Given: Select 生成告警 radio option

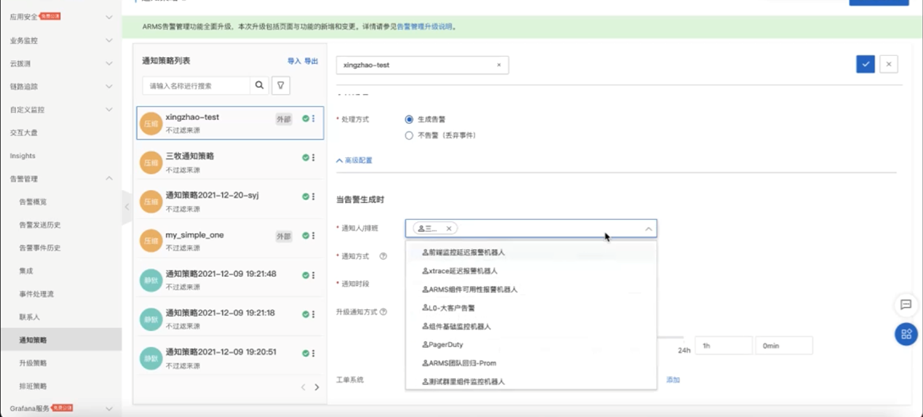Looking at the screenshot, I should pyautogui.click(x=409, y=119).
